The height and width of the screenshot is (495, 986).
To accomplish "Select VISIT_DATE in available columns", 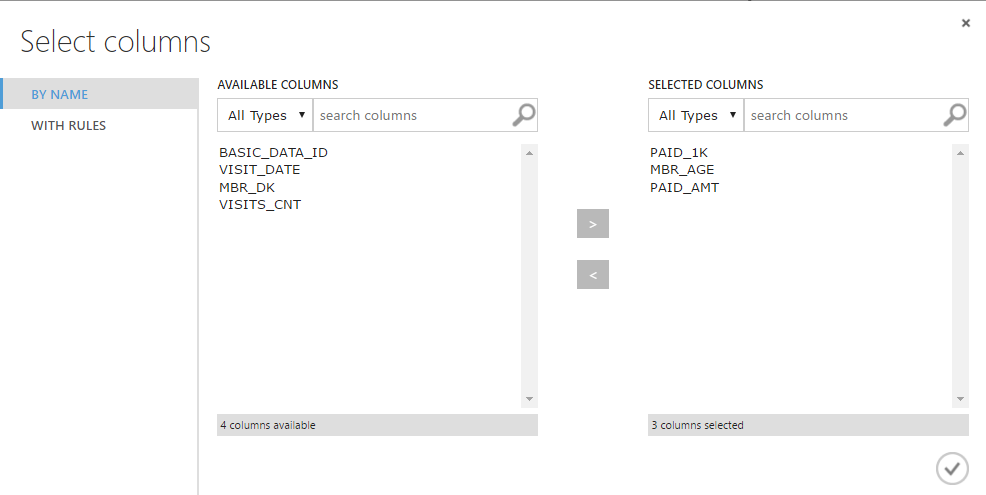I will [x=259, y=170].
